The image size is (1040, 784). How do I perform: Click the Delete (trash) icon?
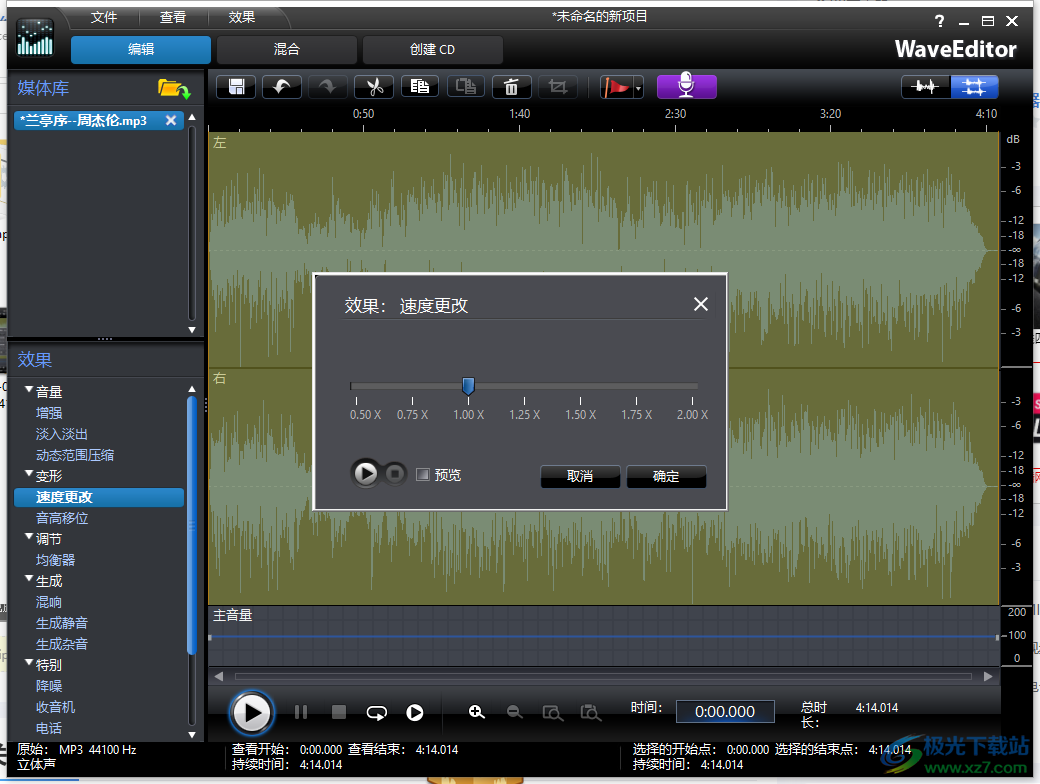coord(511,87)
